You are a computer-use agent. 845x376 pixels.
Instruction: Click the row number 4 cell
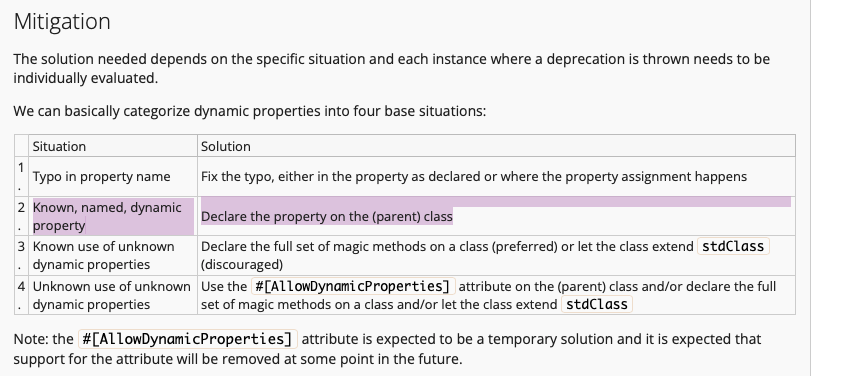21,295
